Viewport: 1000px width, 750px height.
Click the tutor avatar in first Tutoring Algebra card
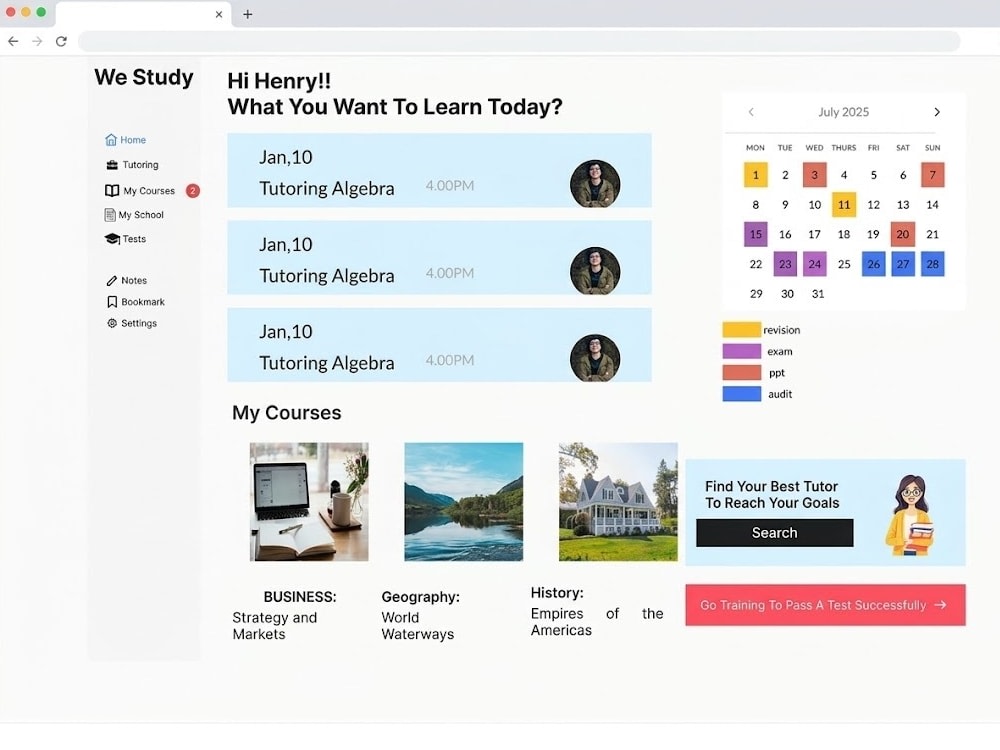[x=595, y=184]
